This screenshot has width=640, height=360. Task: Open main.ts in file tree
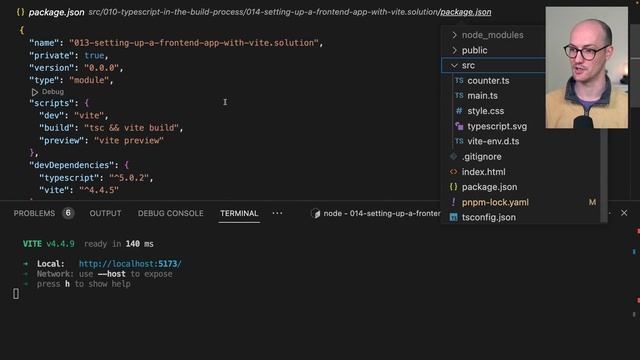click(x=482, y=96)
